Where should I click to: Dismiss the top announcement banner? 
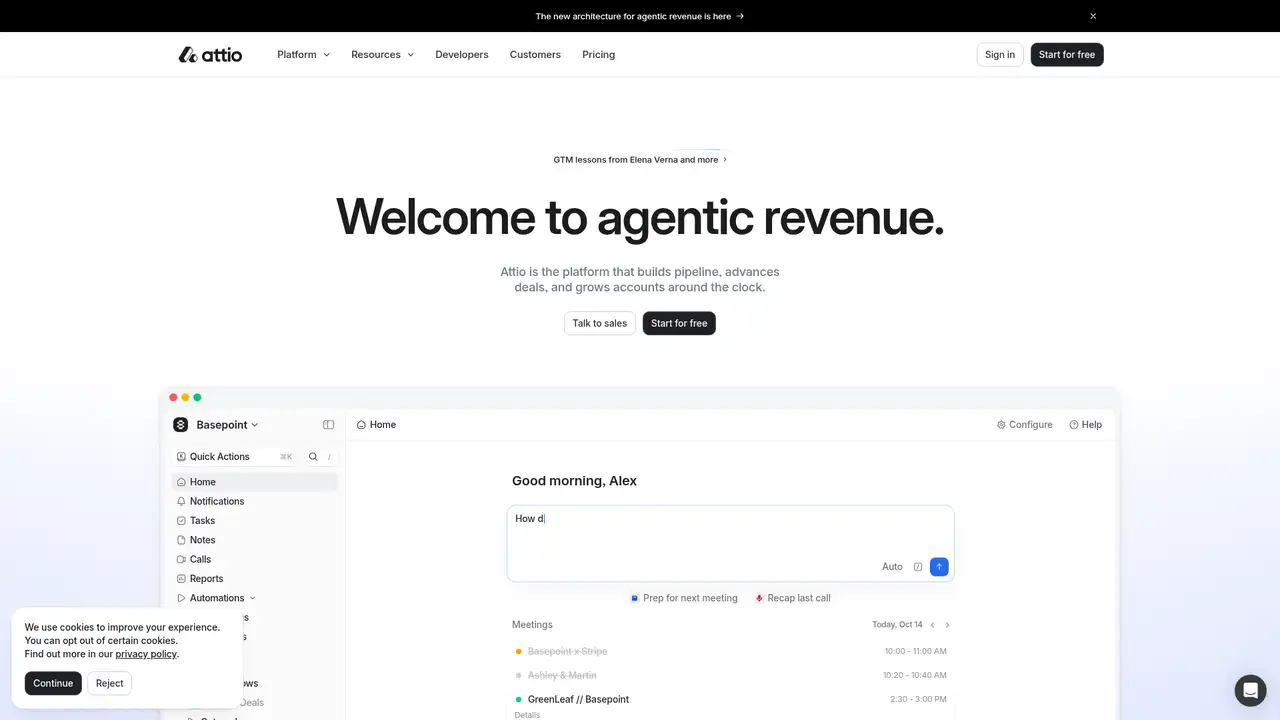[x=1093, y=16]
